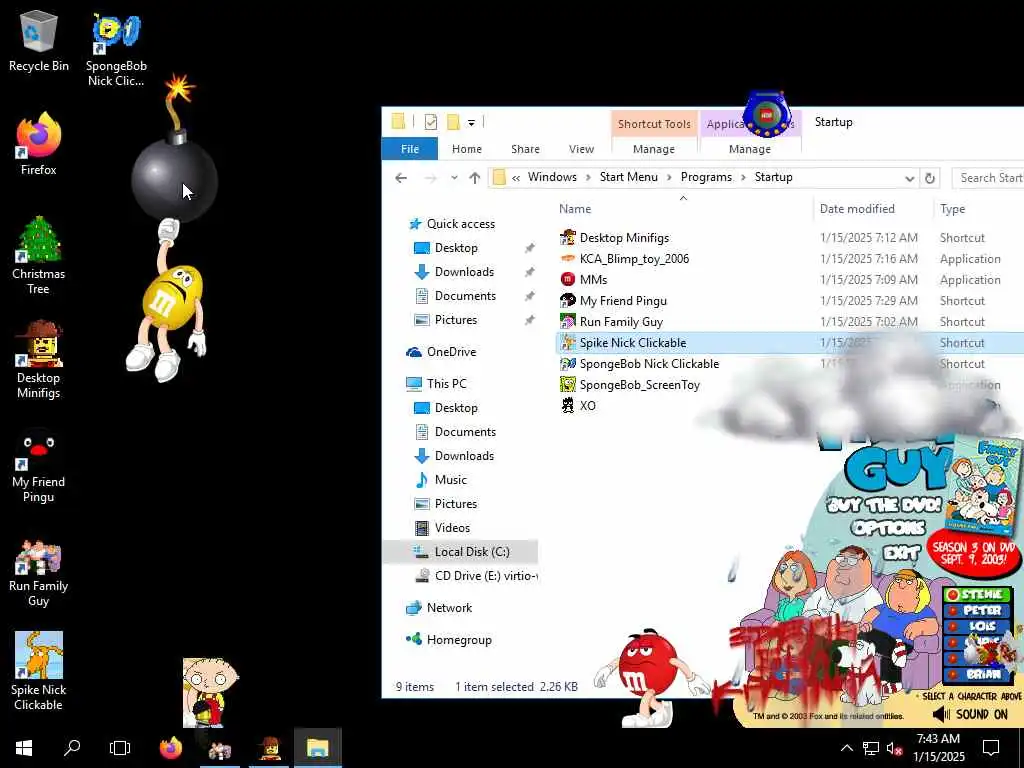Open OneDrive in navigation pane
This screenshot has height=768, width=1024.
[x=451, y=351]
